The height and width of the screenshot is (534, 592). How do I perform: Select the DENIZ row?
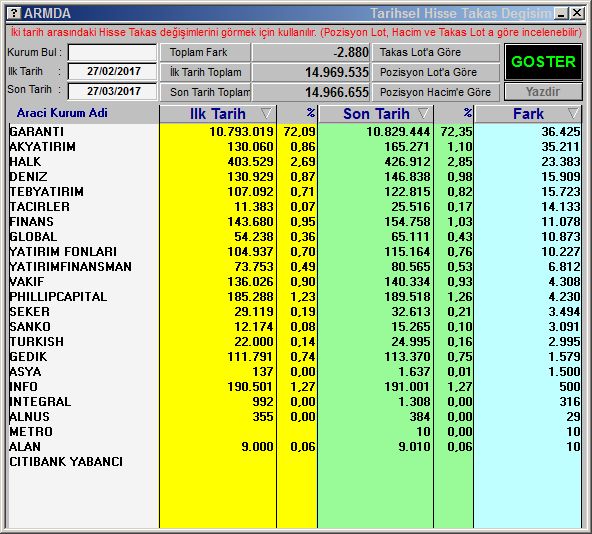point(294,177)
